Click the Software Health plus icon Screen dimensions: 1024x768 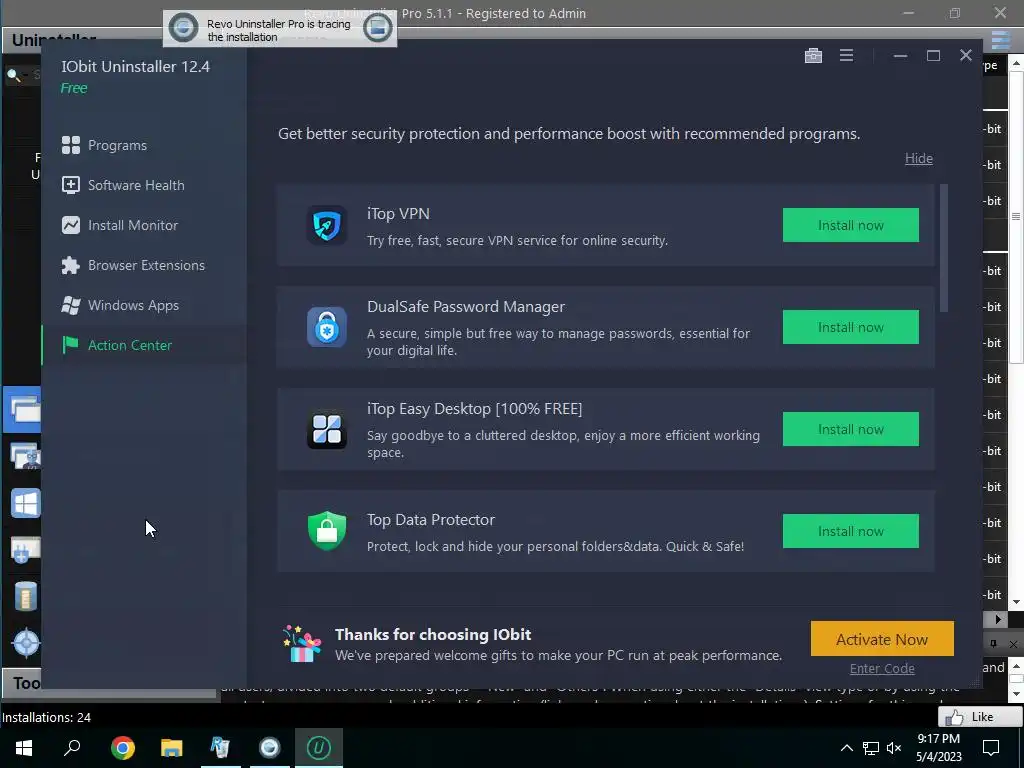[71, 185]
